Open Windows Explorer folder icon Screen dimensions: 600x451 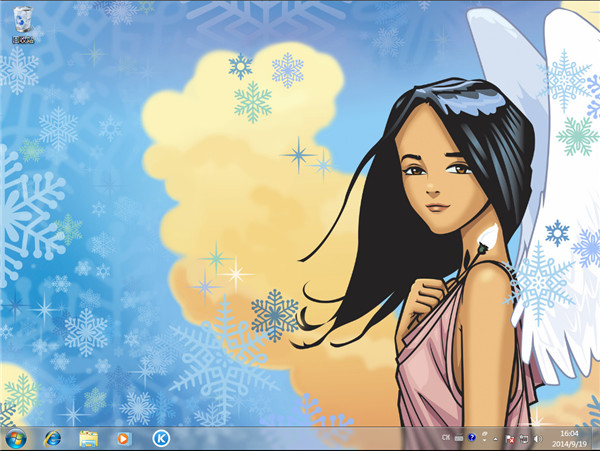pyautogui.click(x=88, y=438)
